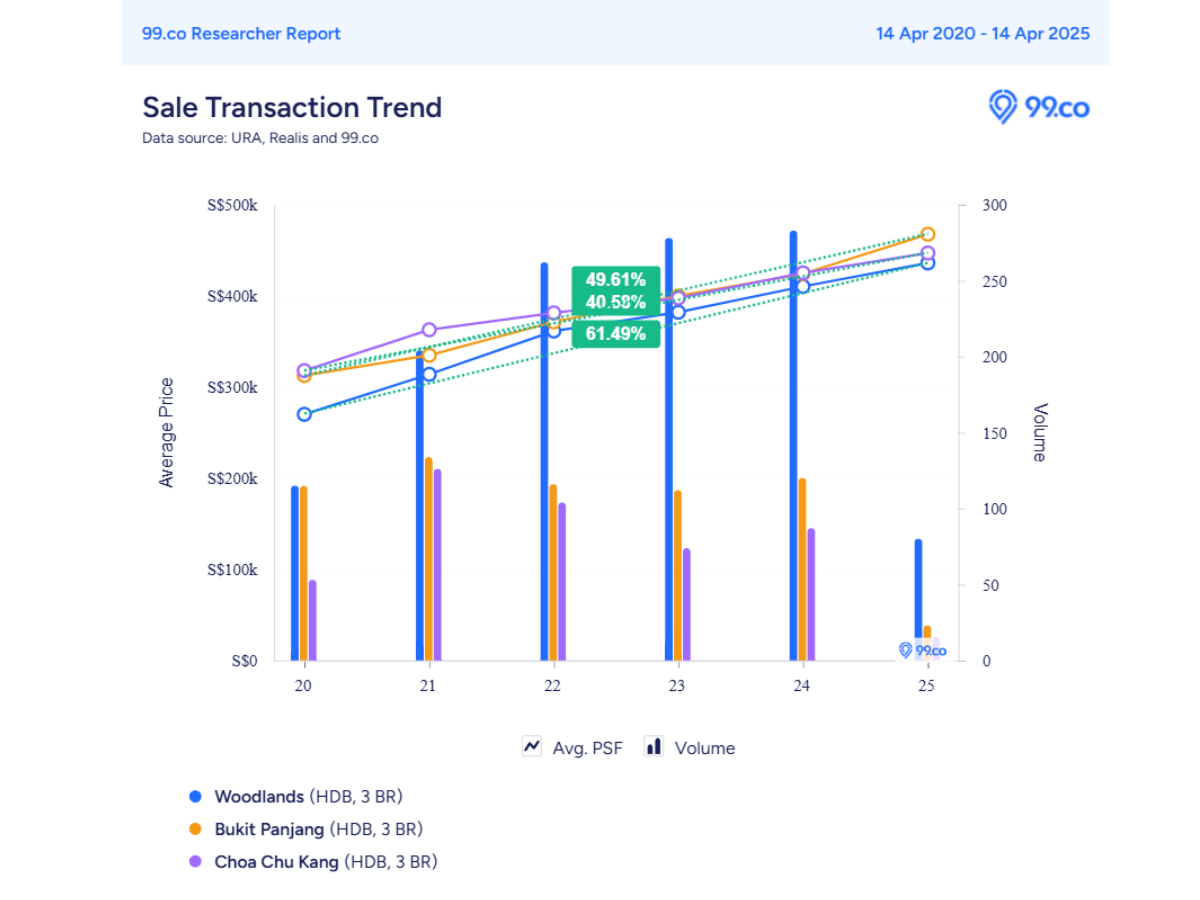Click the Woodlands blue legend dot

click(x=196, y=797)
